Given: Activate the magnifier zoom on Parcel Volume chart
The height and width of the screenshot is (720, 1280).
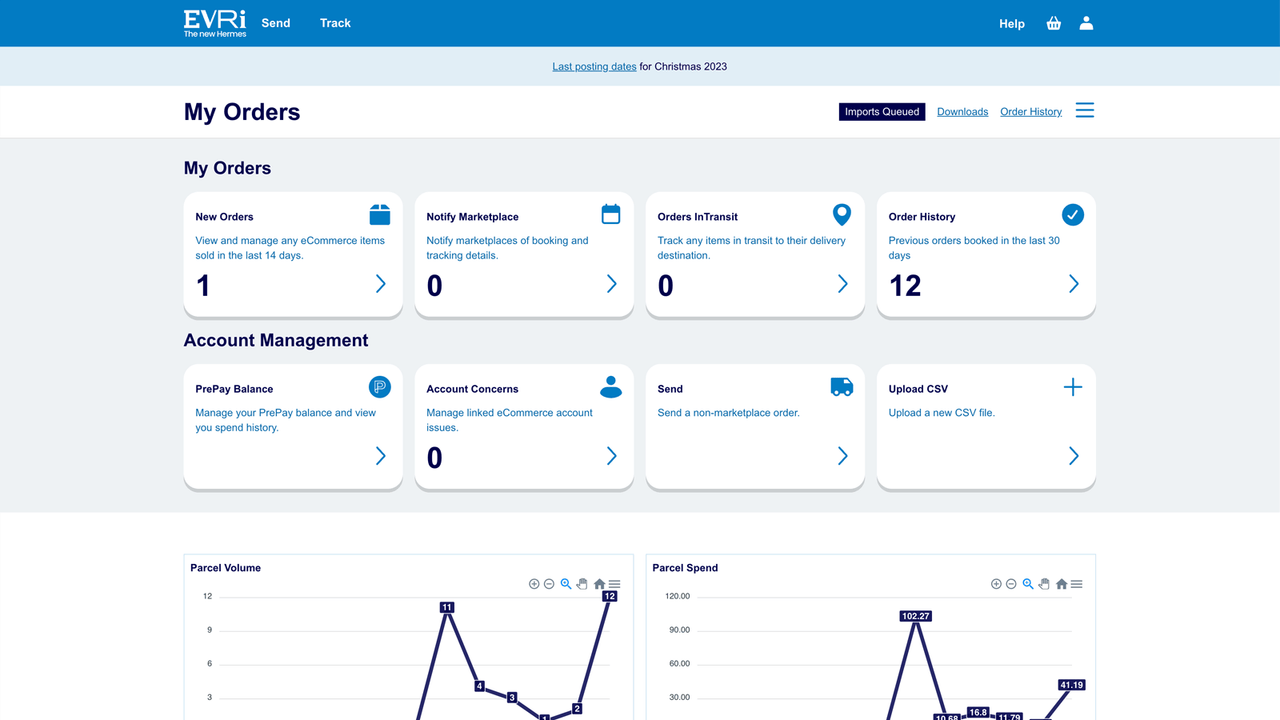Looking at the screenshot, I should 565,584.
